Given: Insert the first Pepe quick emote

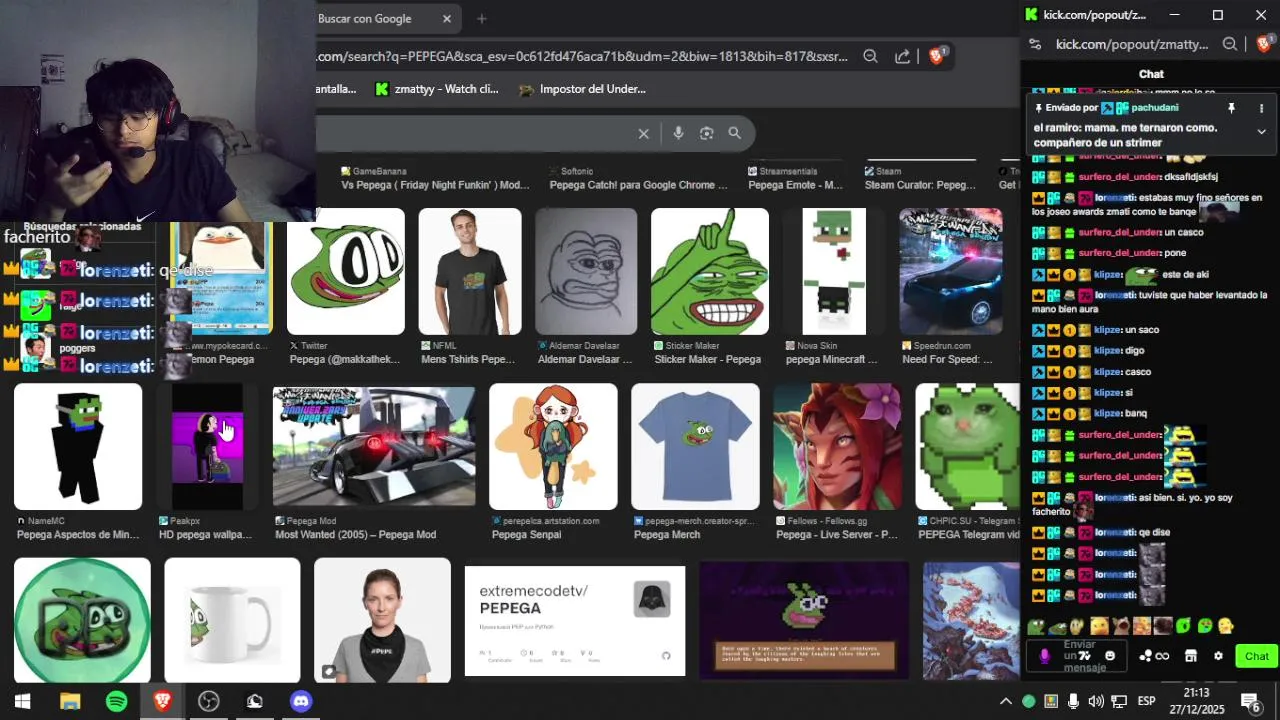Looking at the screenshot, I should [1036, 626].
